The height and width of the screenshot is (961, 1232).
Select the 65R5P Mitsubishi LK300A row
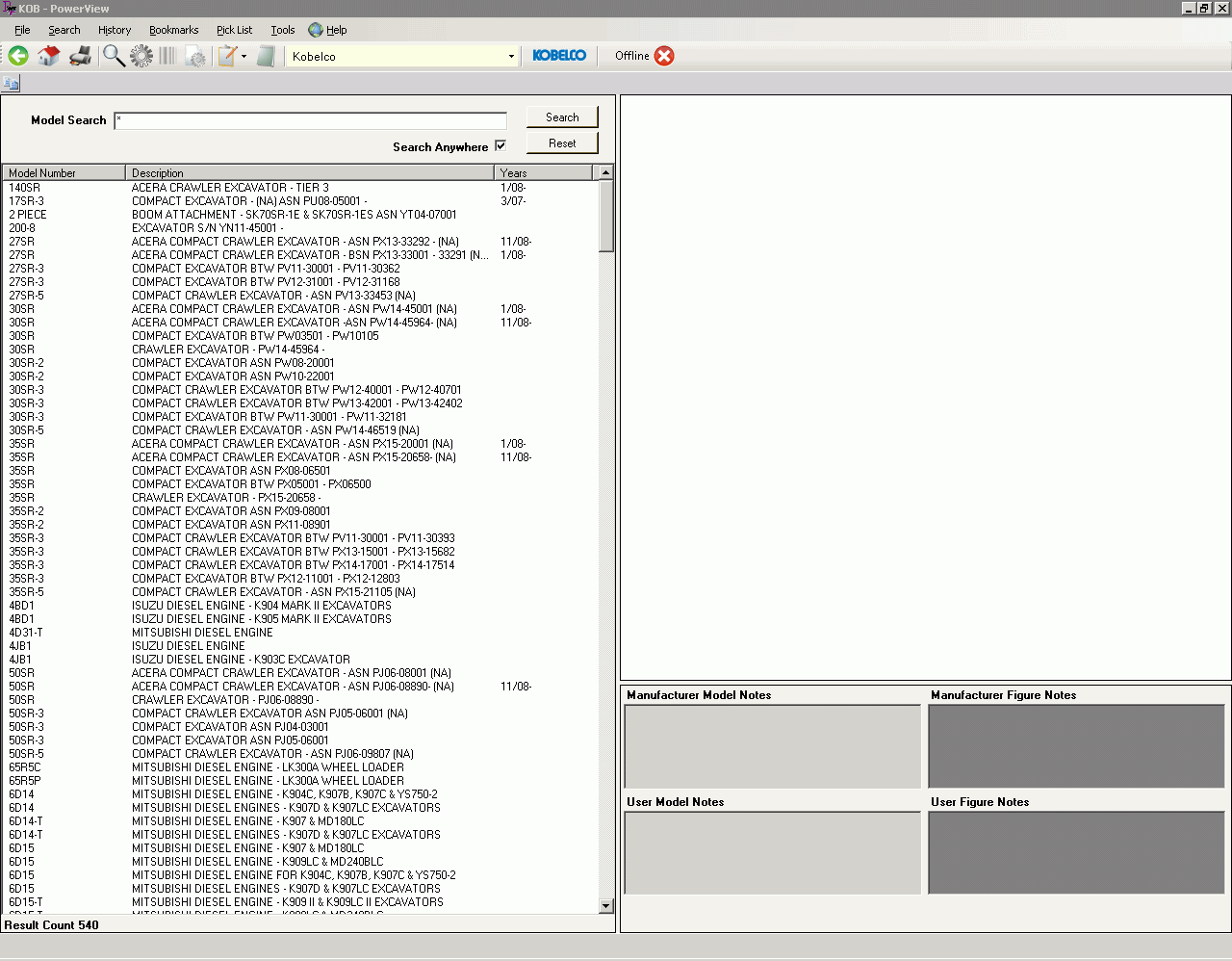point(300,781)
